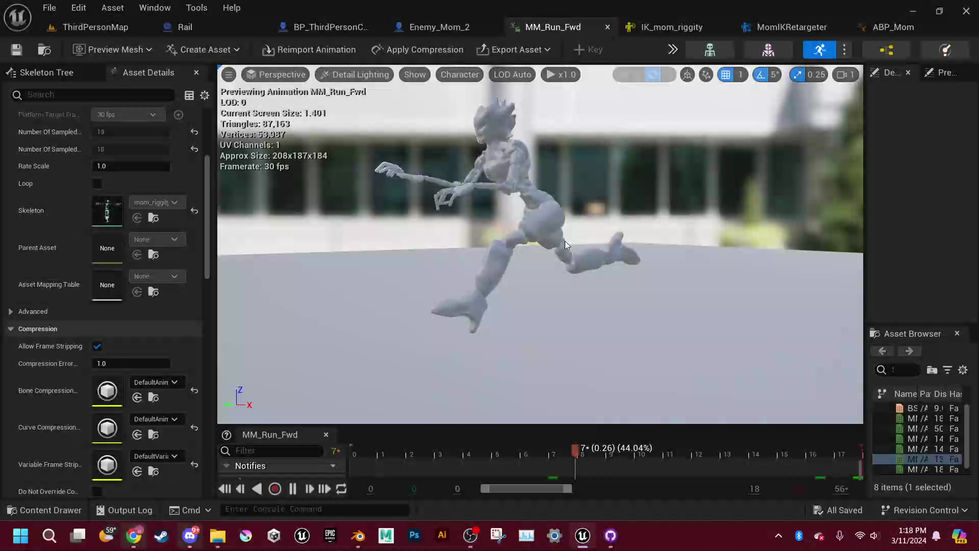Open Asset Details view options grid icon

(x=189, y=95)
